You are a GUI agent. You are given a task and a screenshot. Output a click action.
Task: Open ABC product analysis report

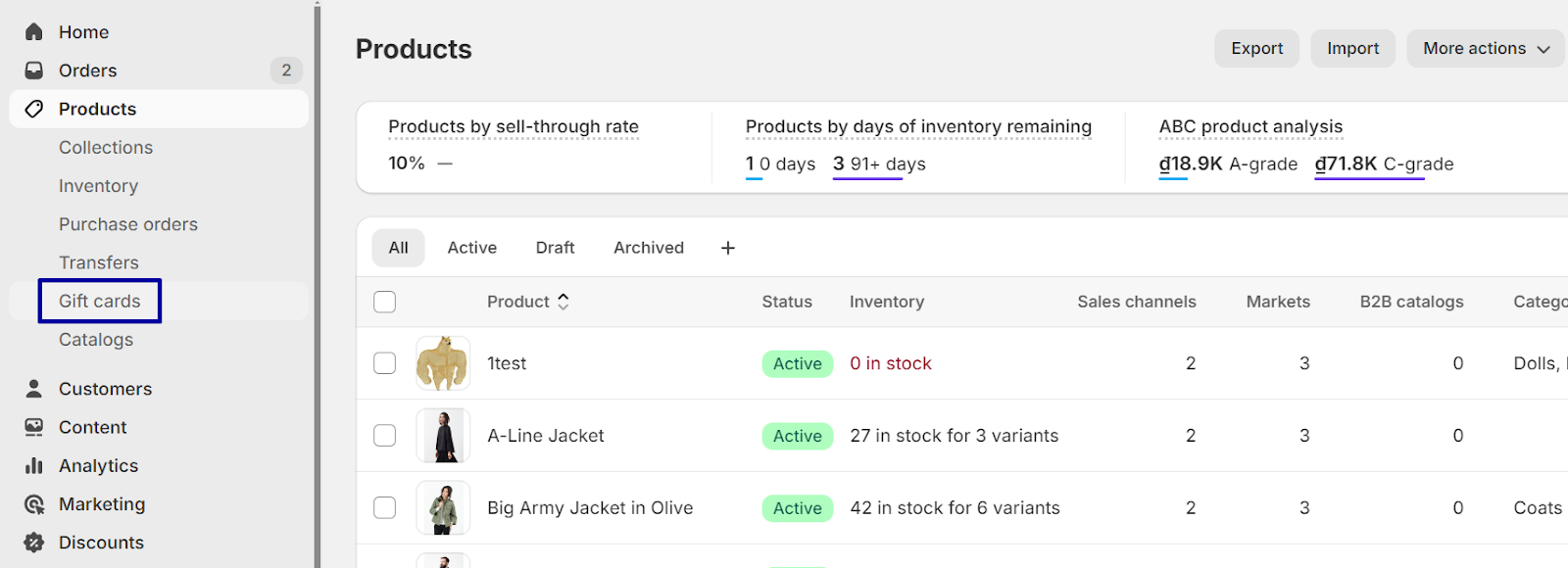pos(1251,127)
